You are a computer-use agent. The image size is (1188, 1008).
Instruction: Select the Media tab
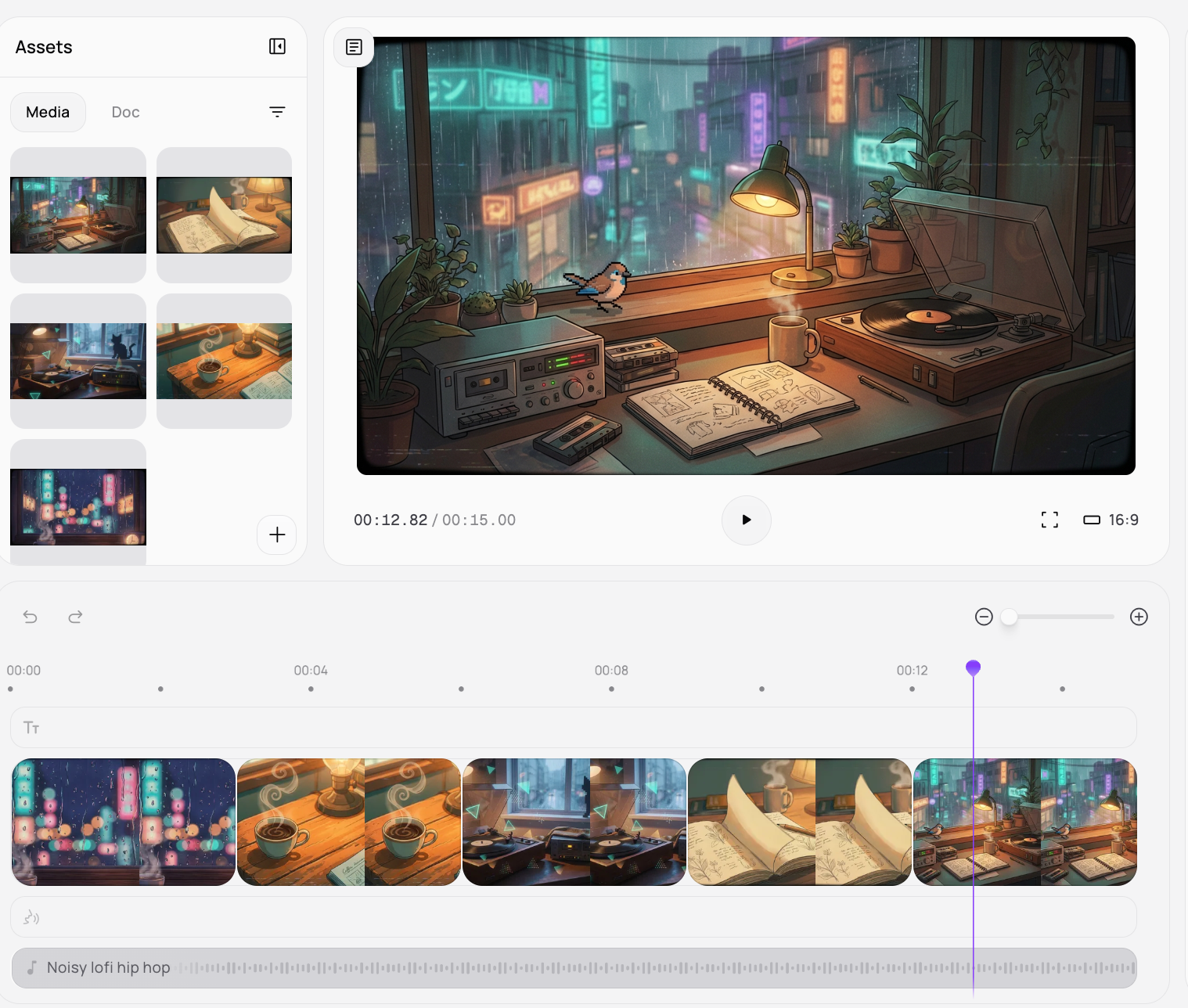48,112
